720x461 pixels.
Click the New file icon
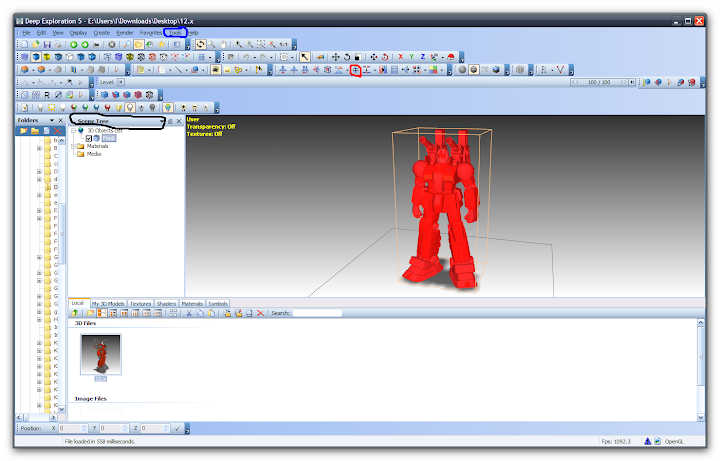[x=25, y=45]
